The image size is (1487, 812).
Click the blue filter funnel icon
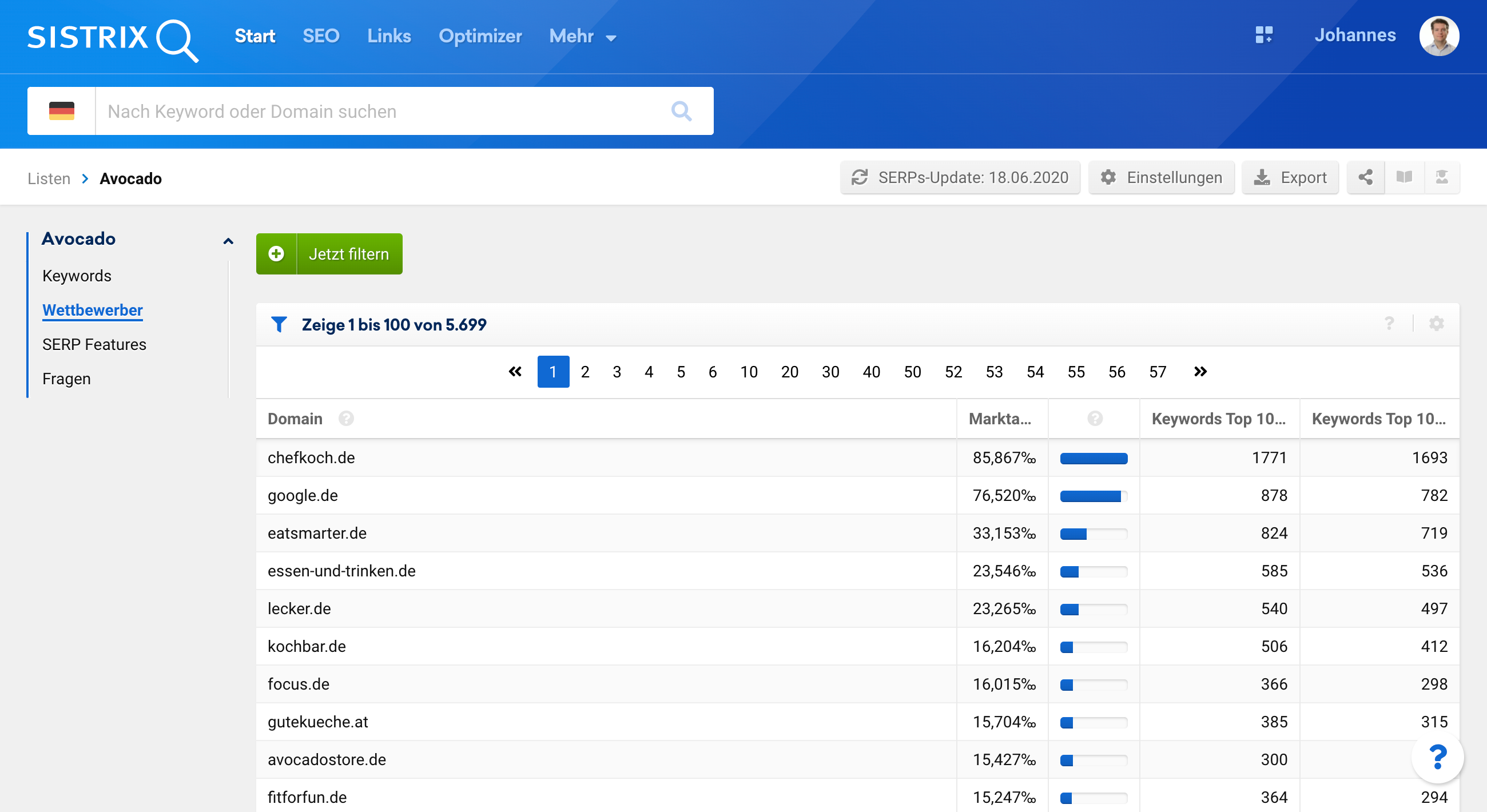click(279, 324)
